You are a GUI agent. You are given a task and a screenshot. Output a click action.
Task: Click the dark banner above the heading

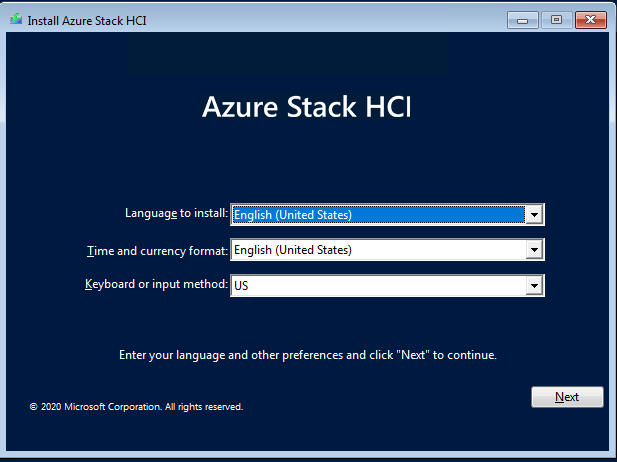(306, 57)
